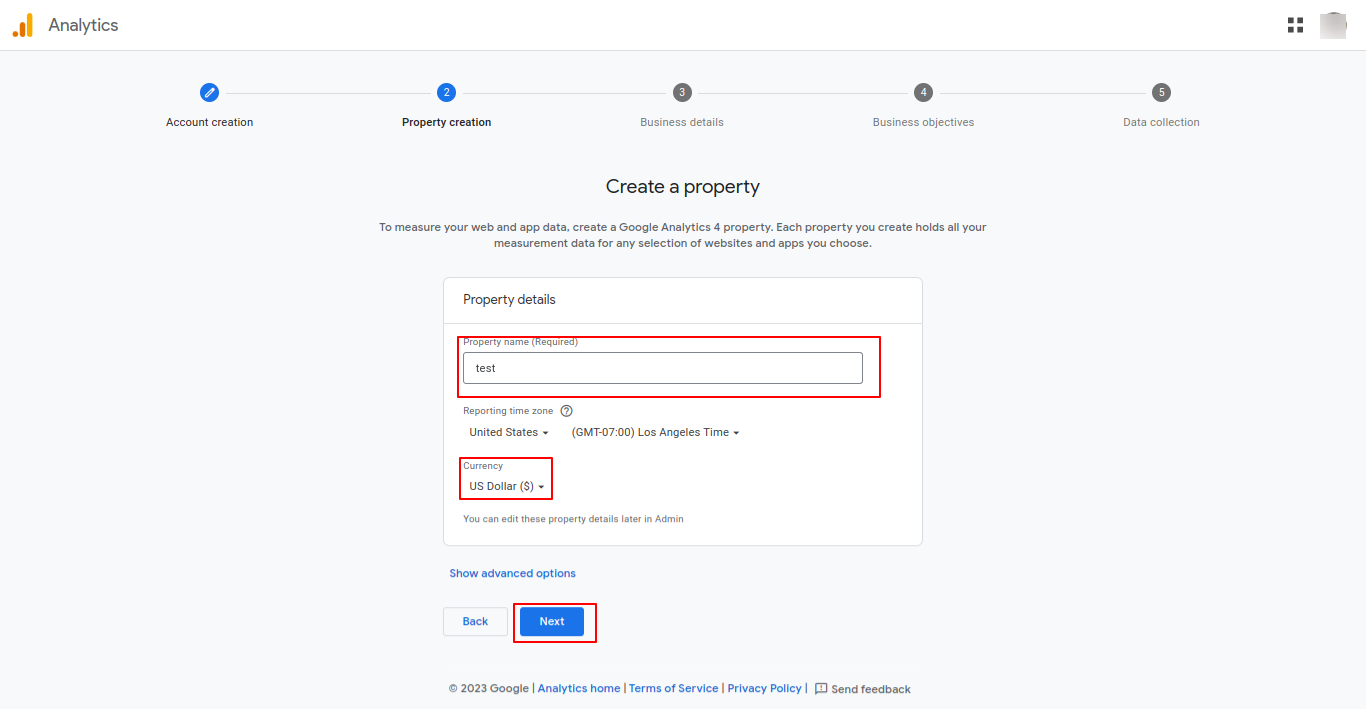Click the user account avatar
The image size is (1366, 710).
(1332, 26)
